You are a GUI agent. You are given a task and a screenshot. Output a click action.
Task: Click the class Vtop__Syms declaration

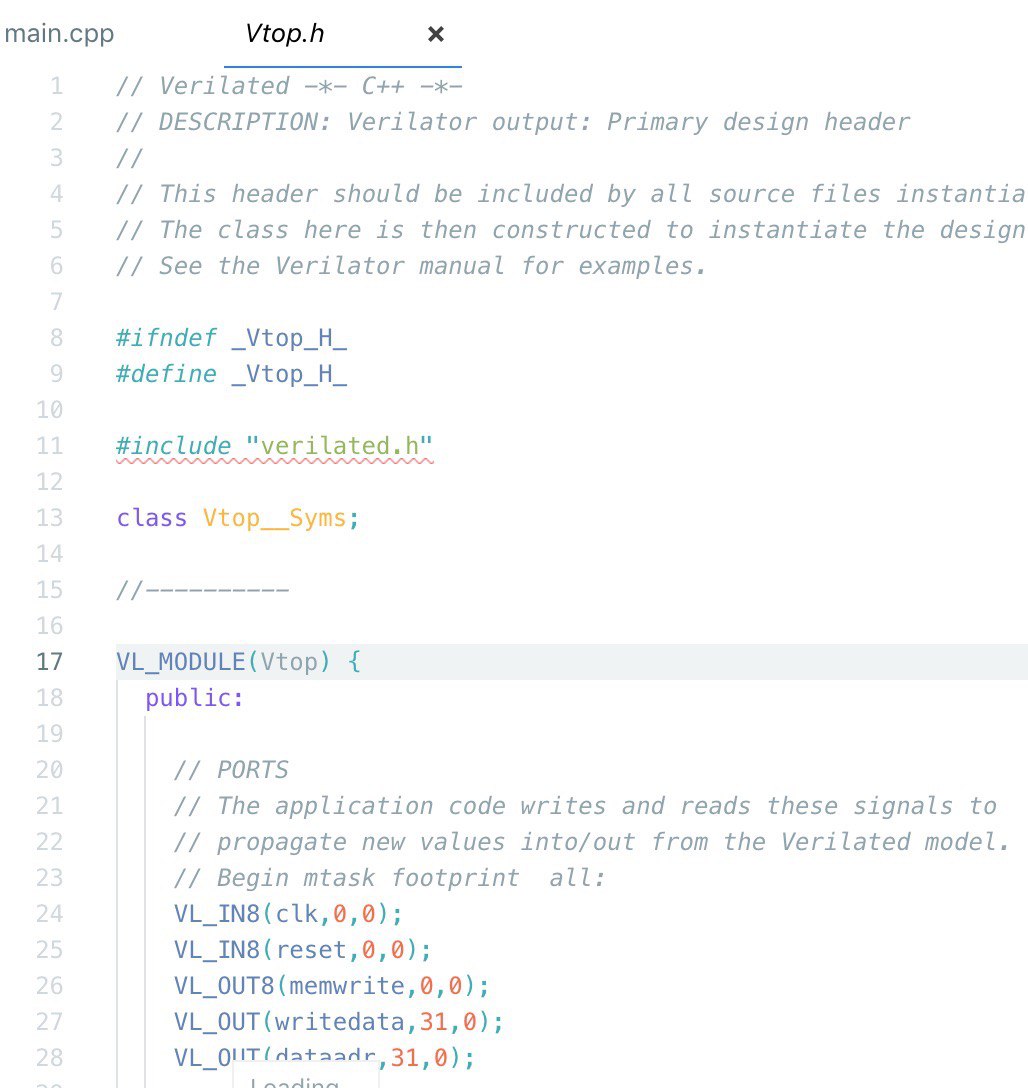point(238,518)
